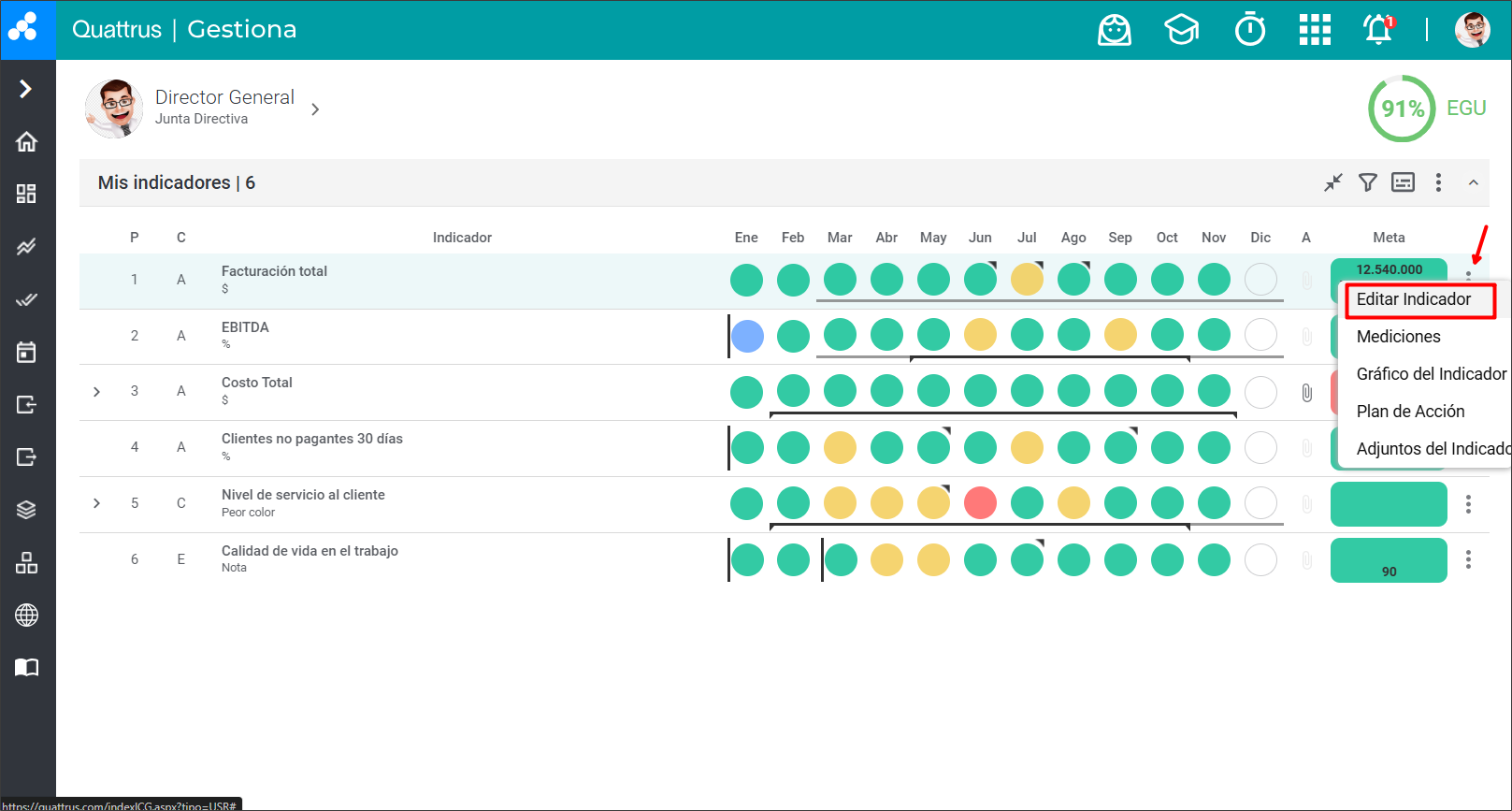Click the compress arrows icon in panel header
This screenshot has width=1512, height=811.
point(1332,182)
